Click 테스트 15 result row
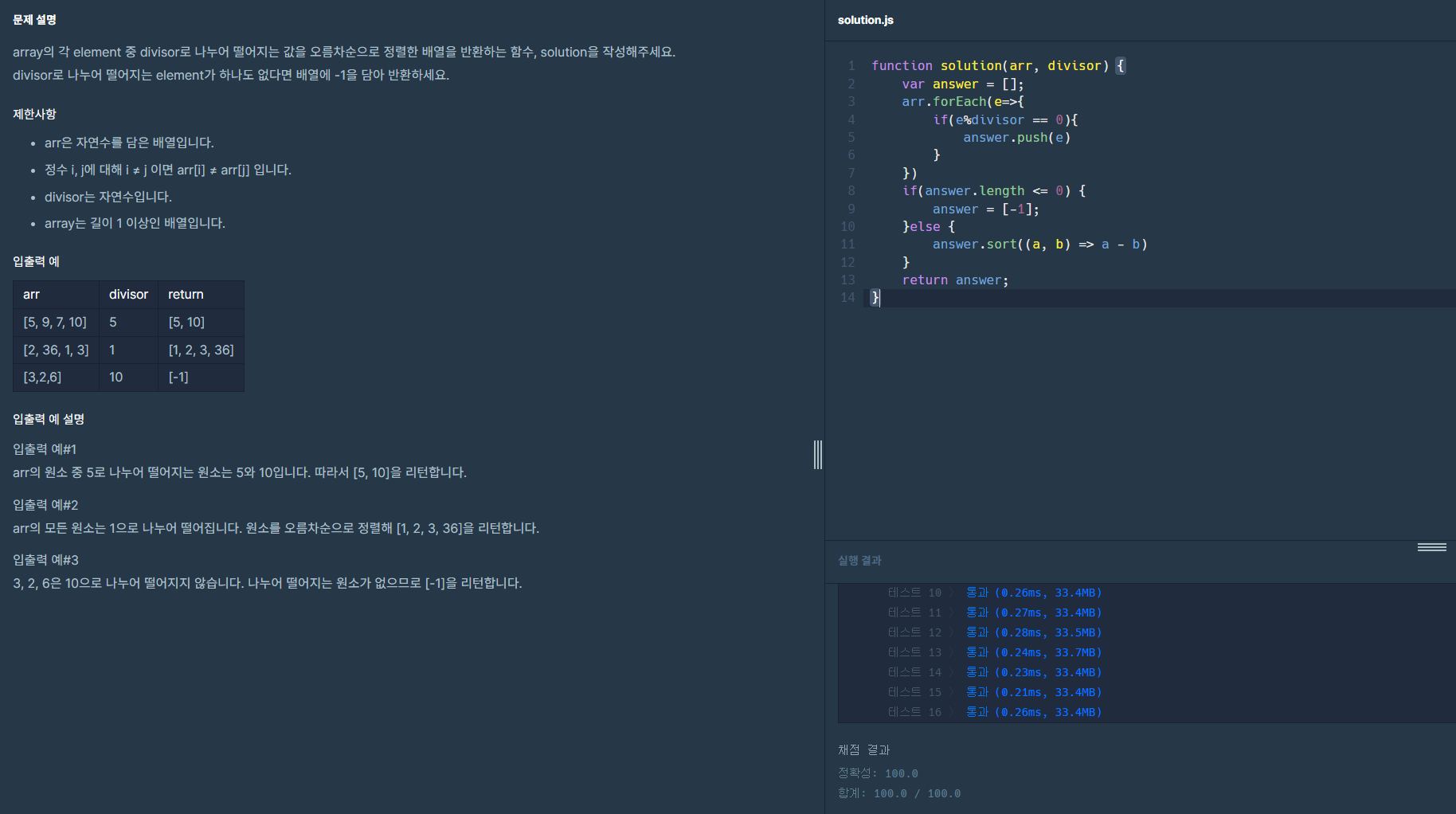The height and width of the screenshot is (814, 1456). (x=994, y=692)
